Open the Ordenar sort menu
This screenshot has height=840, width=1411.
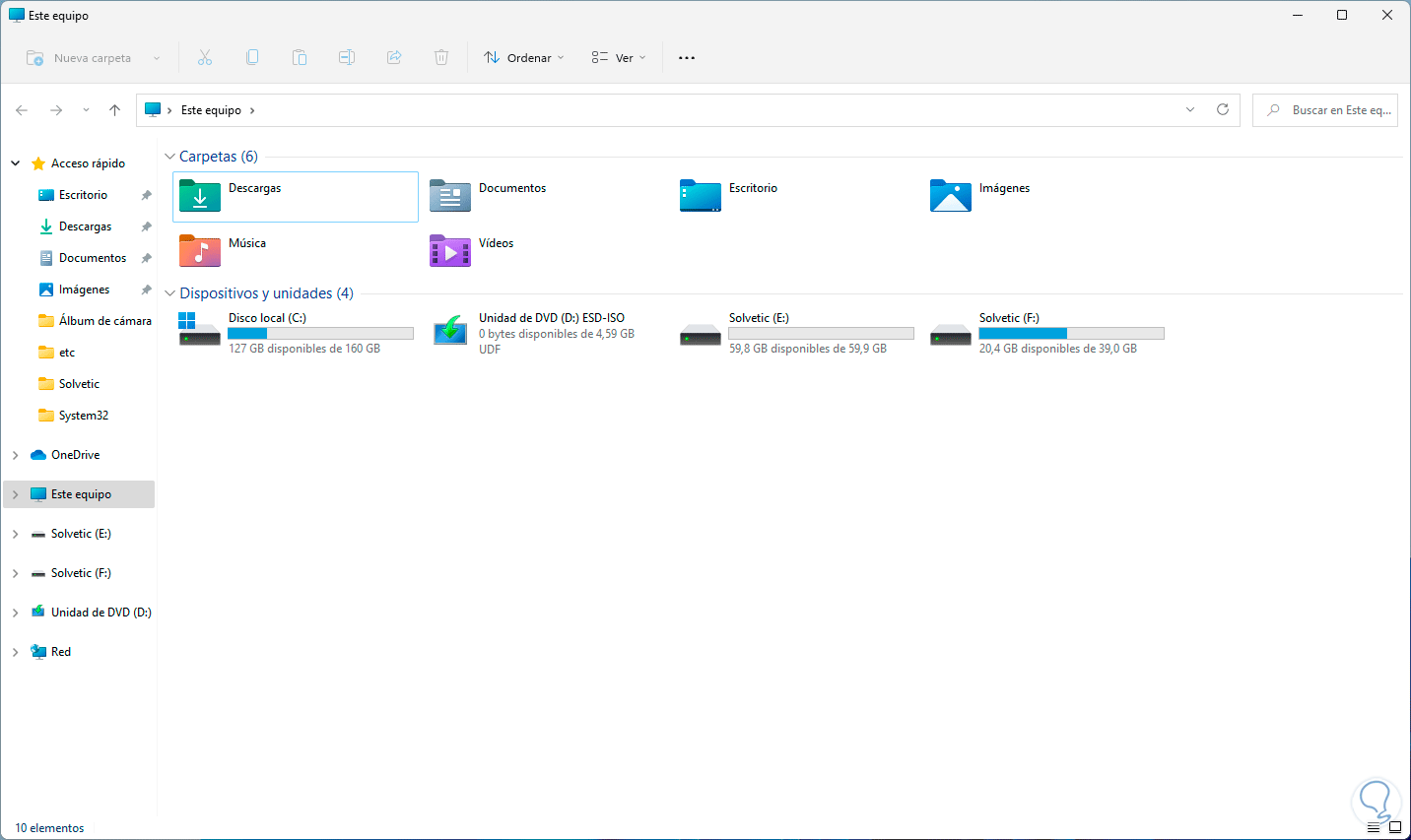[523, 58]
